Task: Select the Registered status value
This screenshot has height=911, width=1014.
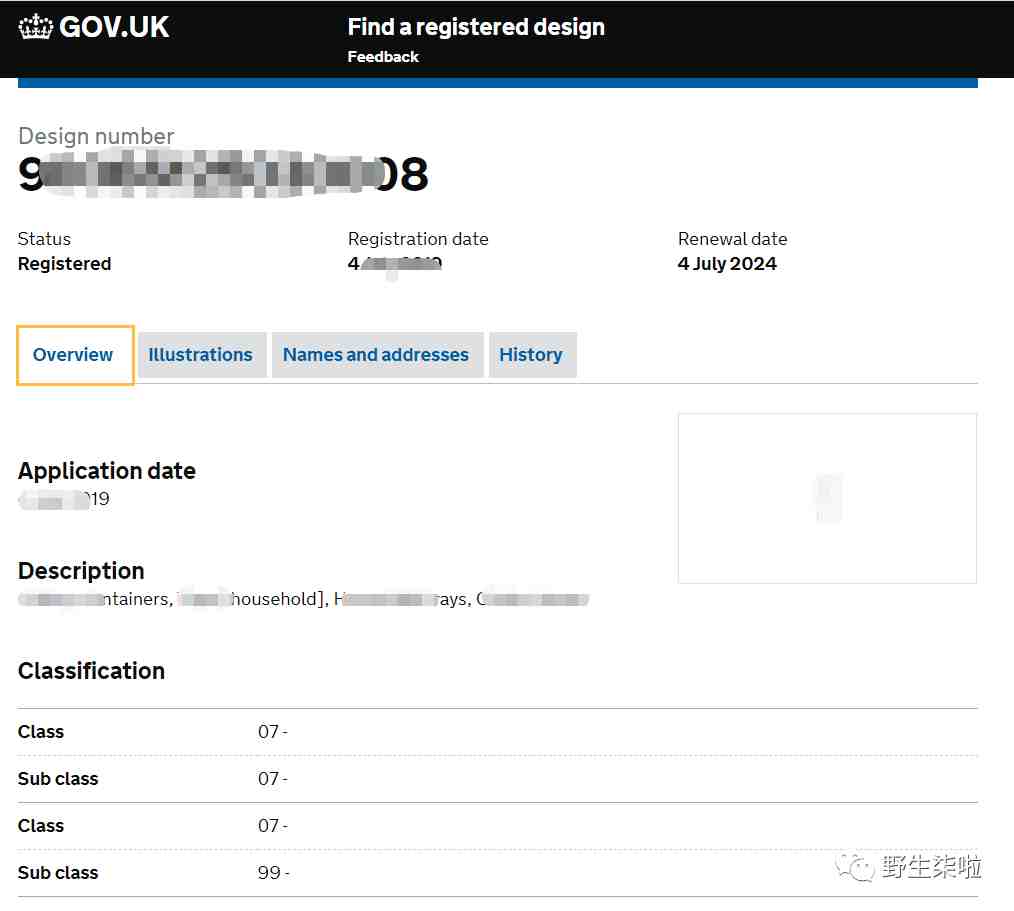Action: click(x=64, y=264)
